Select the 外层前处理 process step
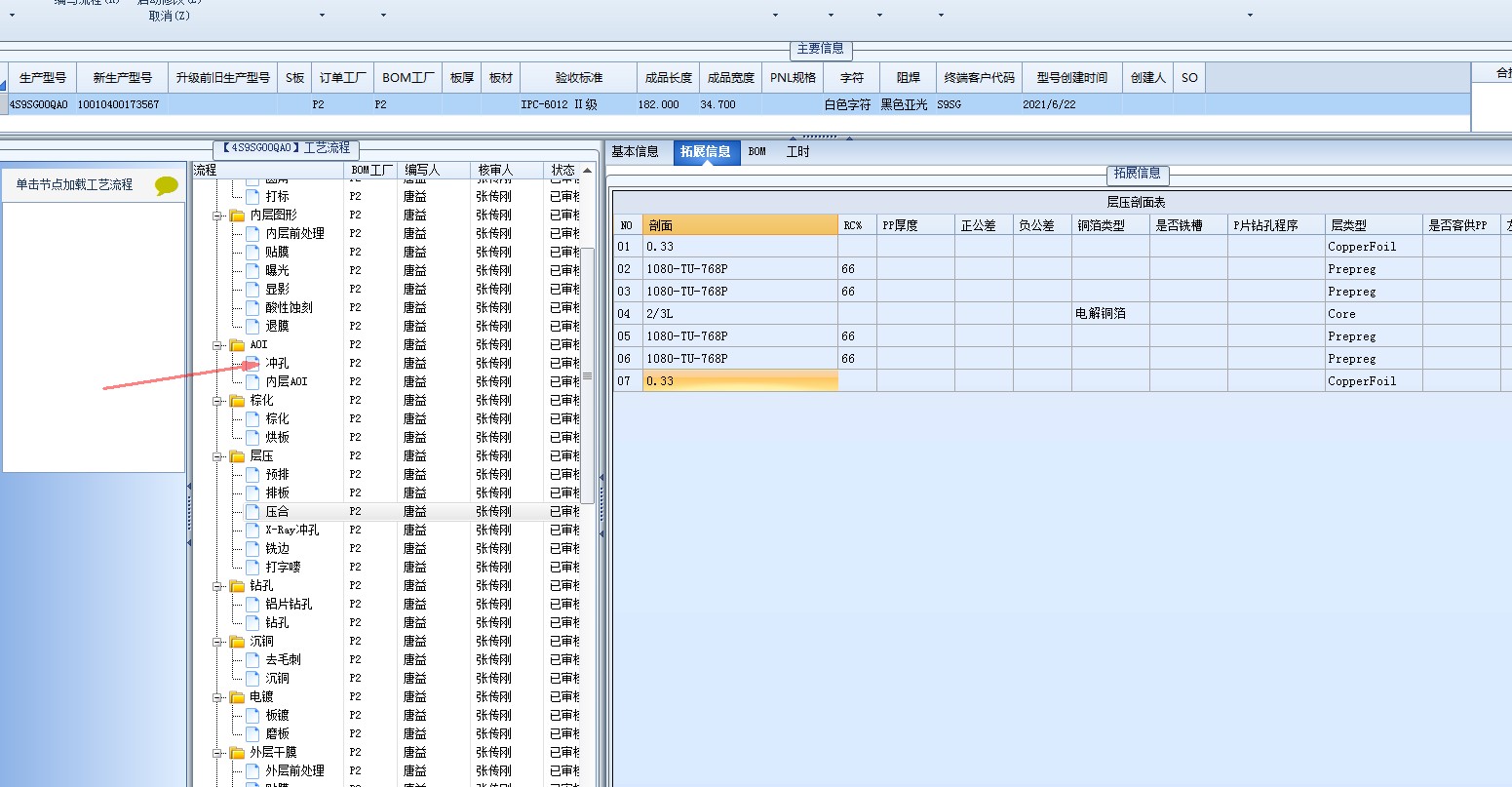The image size is (1512, 787). click(295, 770)
